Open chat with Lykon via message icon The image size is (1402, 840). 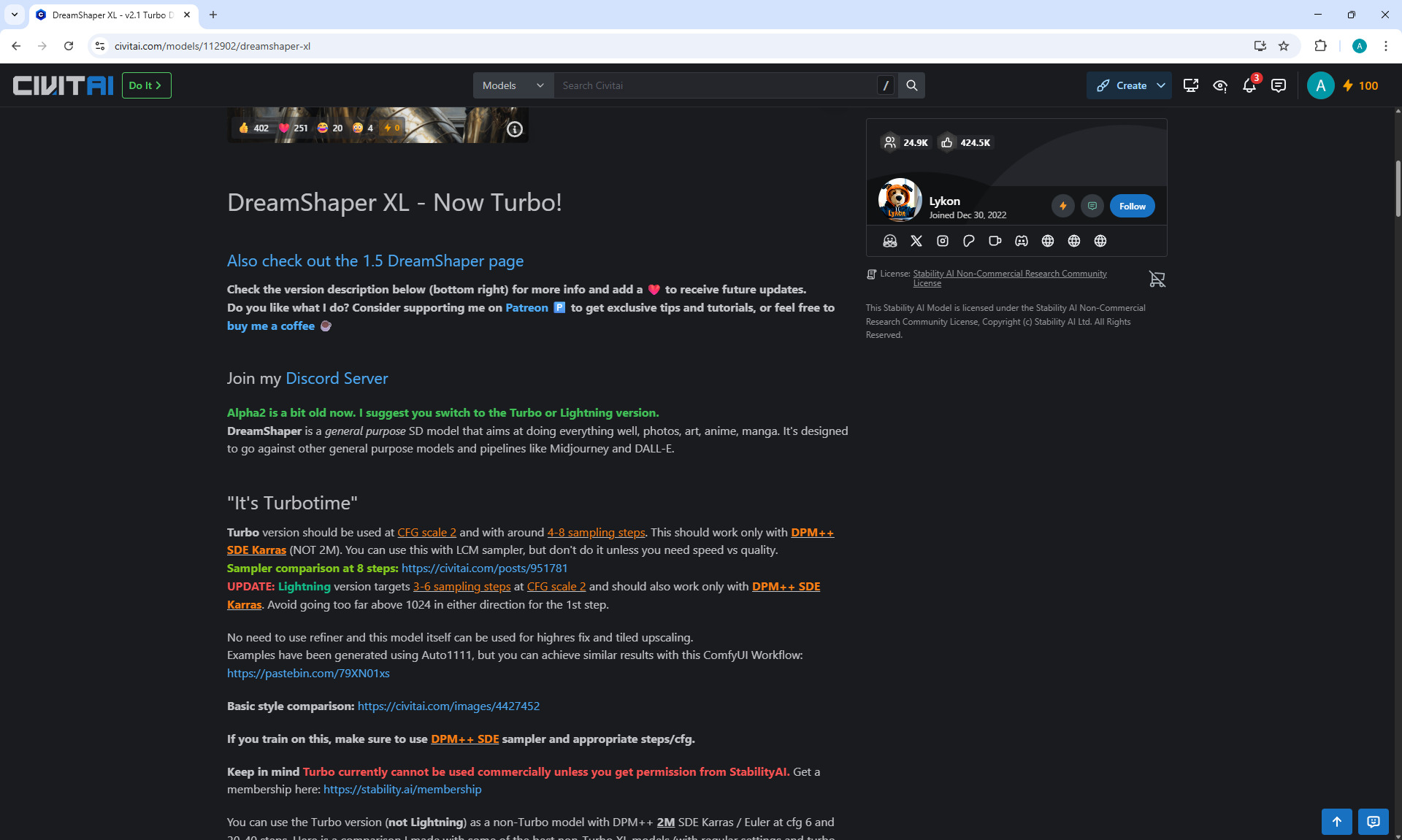click(x=1092, y=207)
